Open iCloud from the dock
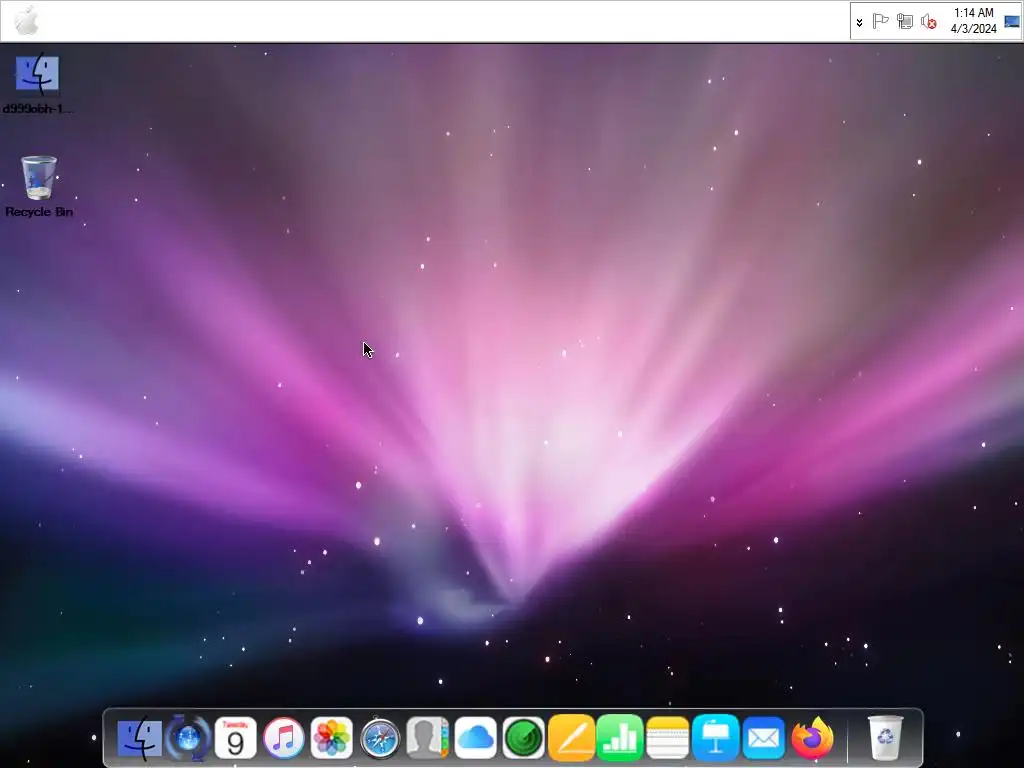Image resolution: width=1024 pixels, height=768 pixels. [x=475, y=739]
